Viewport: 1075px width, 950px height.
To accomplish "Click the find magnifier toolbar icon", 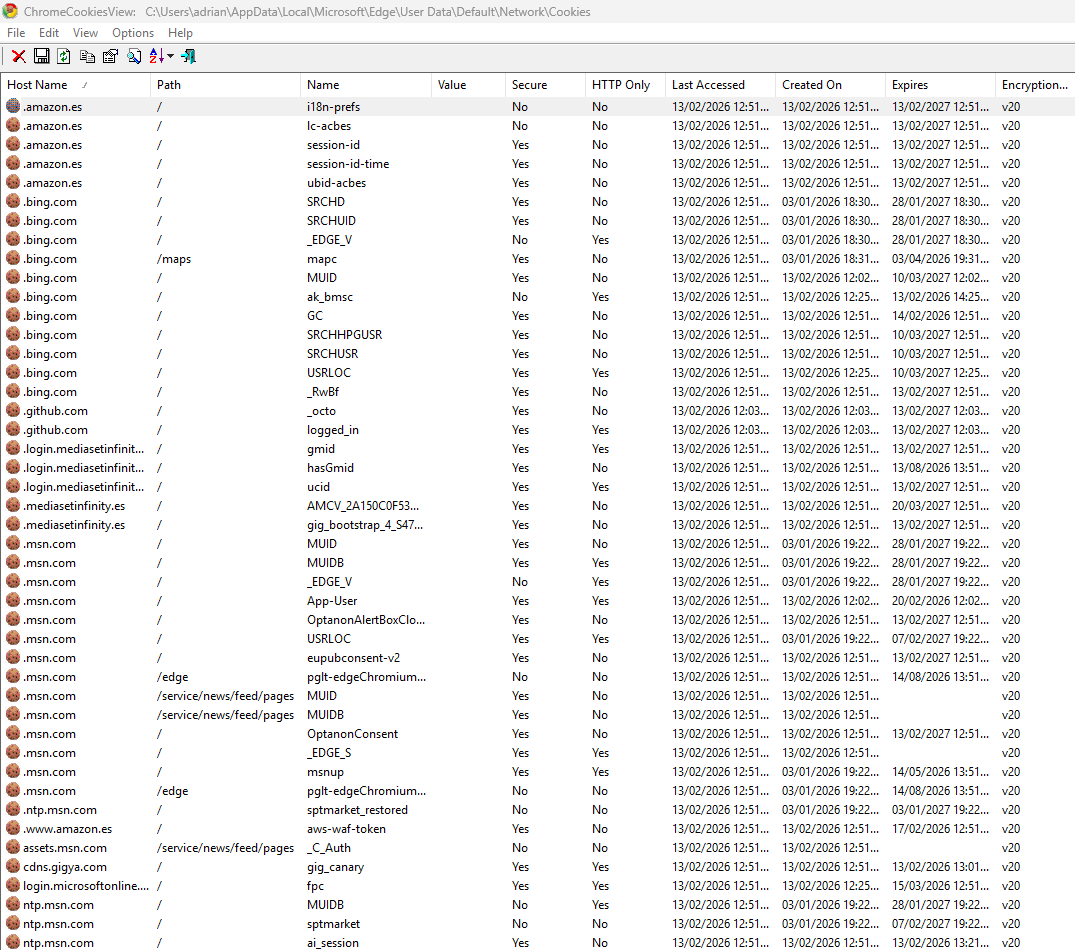I will click(x=134, y=56).
